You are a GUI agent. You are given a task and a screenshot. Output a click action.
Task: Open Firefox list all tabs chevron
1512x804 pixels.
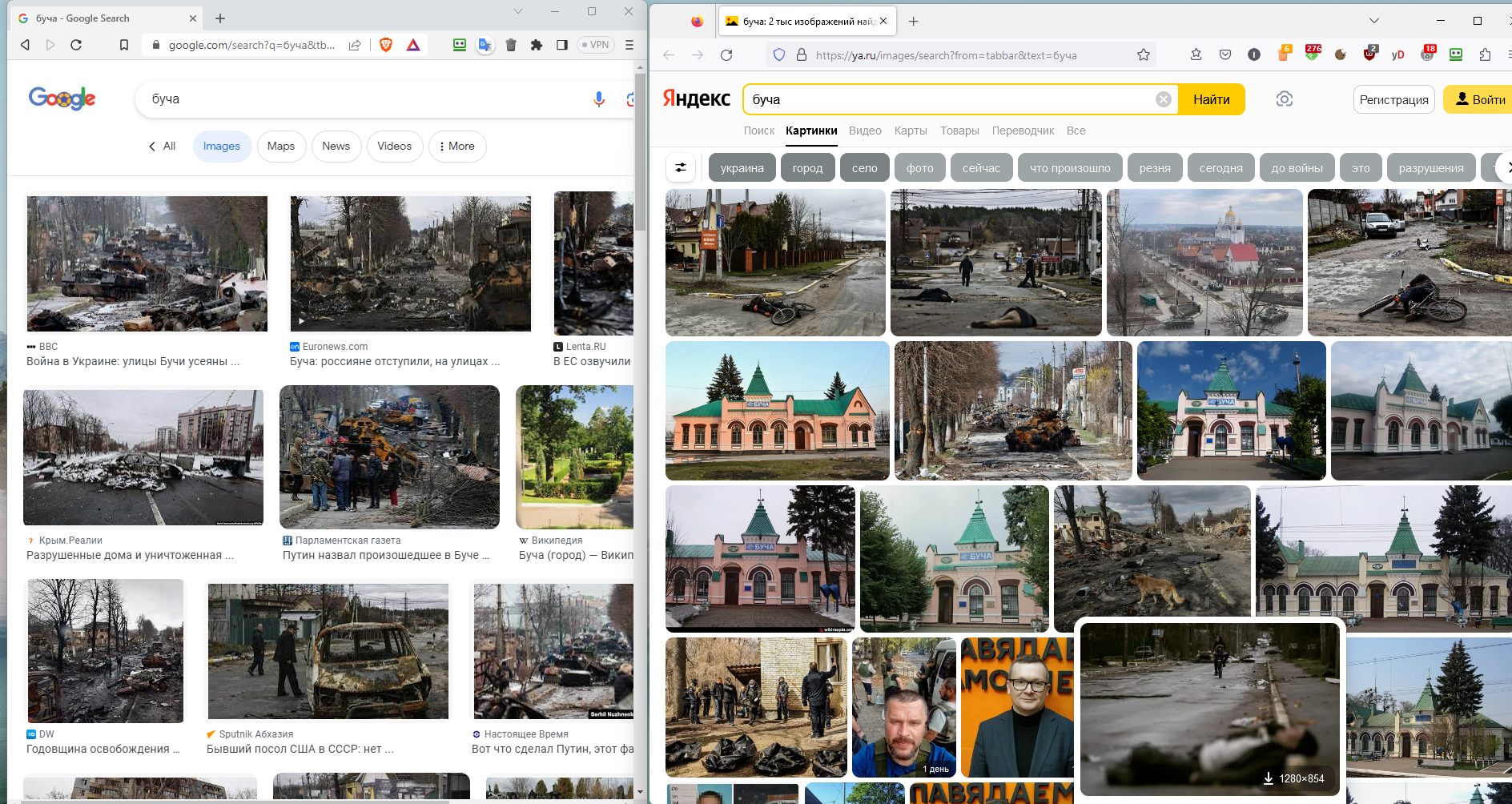click(x=1374, y=21)
